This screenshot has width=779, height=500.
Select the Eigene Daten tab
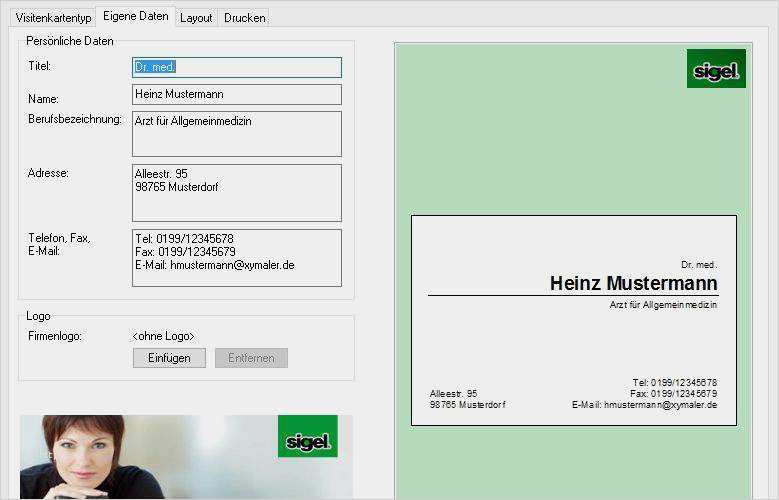coord(135,16)
